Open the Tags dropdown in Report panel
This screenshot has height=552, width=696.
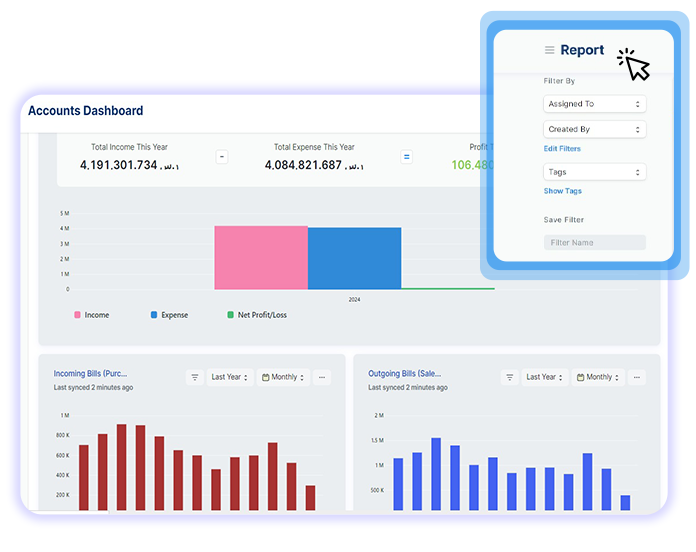pyautogui.click(x=595, y=172)
